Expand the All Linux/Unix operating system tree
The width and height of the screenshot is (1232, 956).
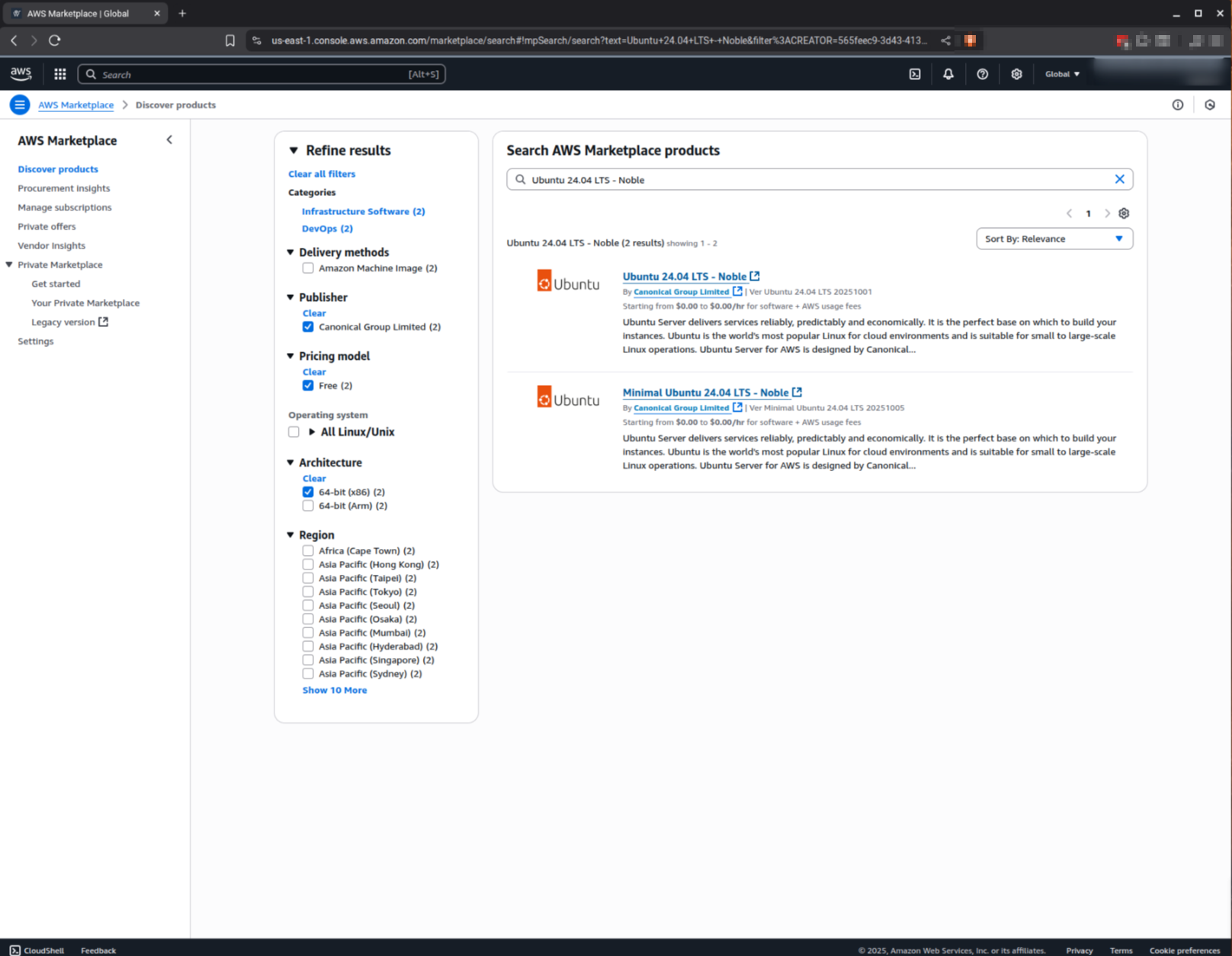(x=312, y=432)
